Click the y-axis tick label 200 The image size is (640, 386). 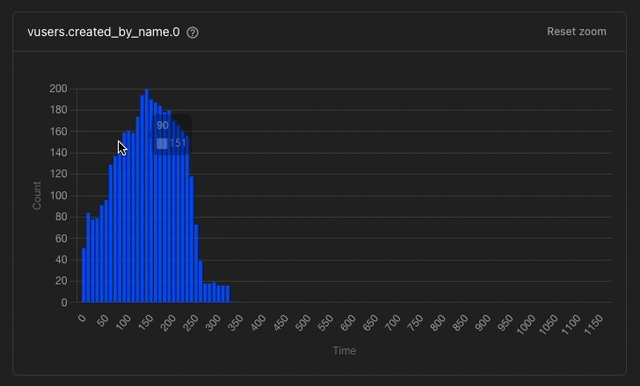[58, 89]
